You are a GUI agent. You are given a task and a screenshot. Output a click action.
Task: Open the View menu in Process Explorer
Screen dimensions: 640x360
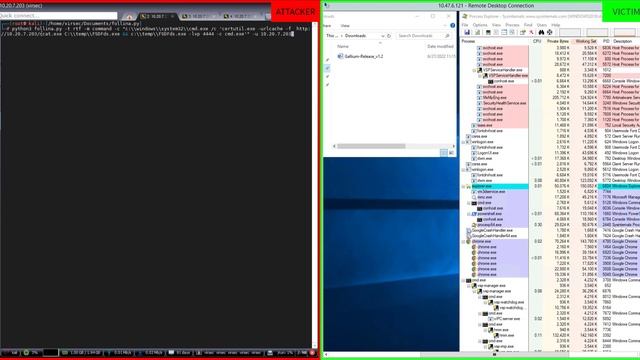pos(496,25)
